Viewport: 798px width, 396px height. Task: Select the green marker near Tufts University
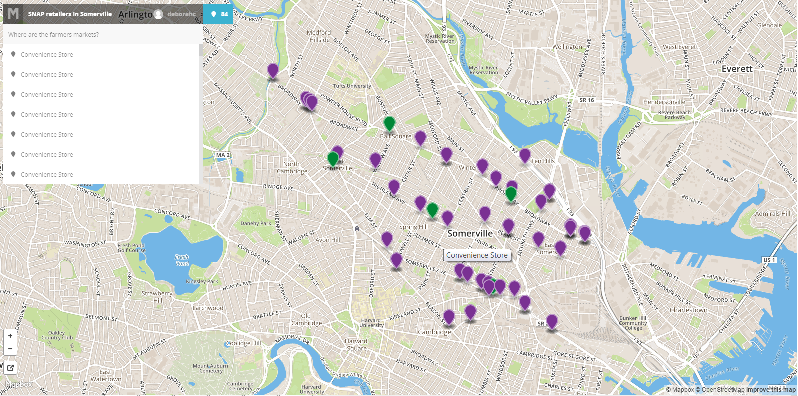click(389, 124)
